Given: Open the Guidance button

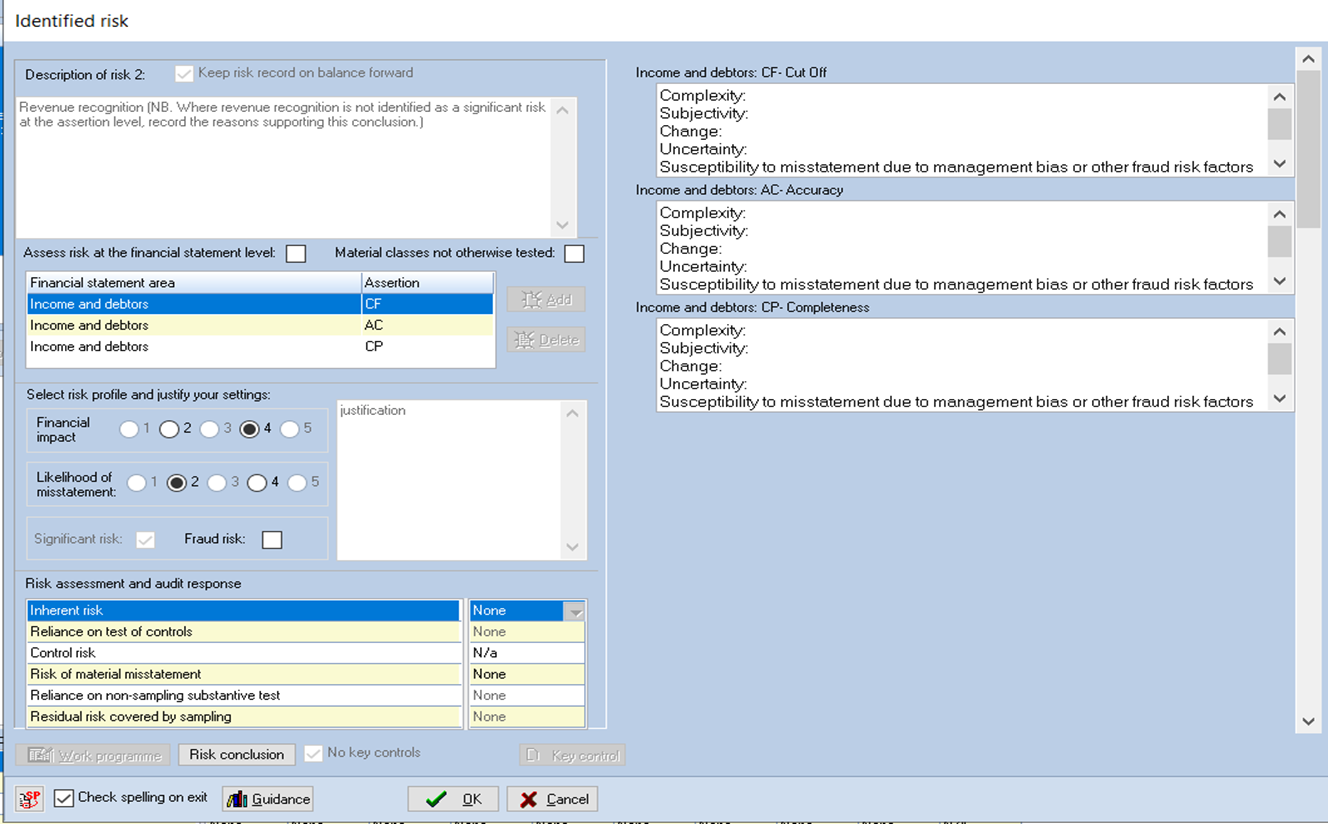Looking at the screenshot, I should click(267, 799).
